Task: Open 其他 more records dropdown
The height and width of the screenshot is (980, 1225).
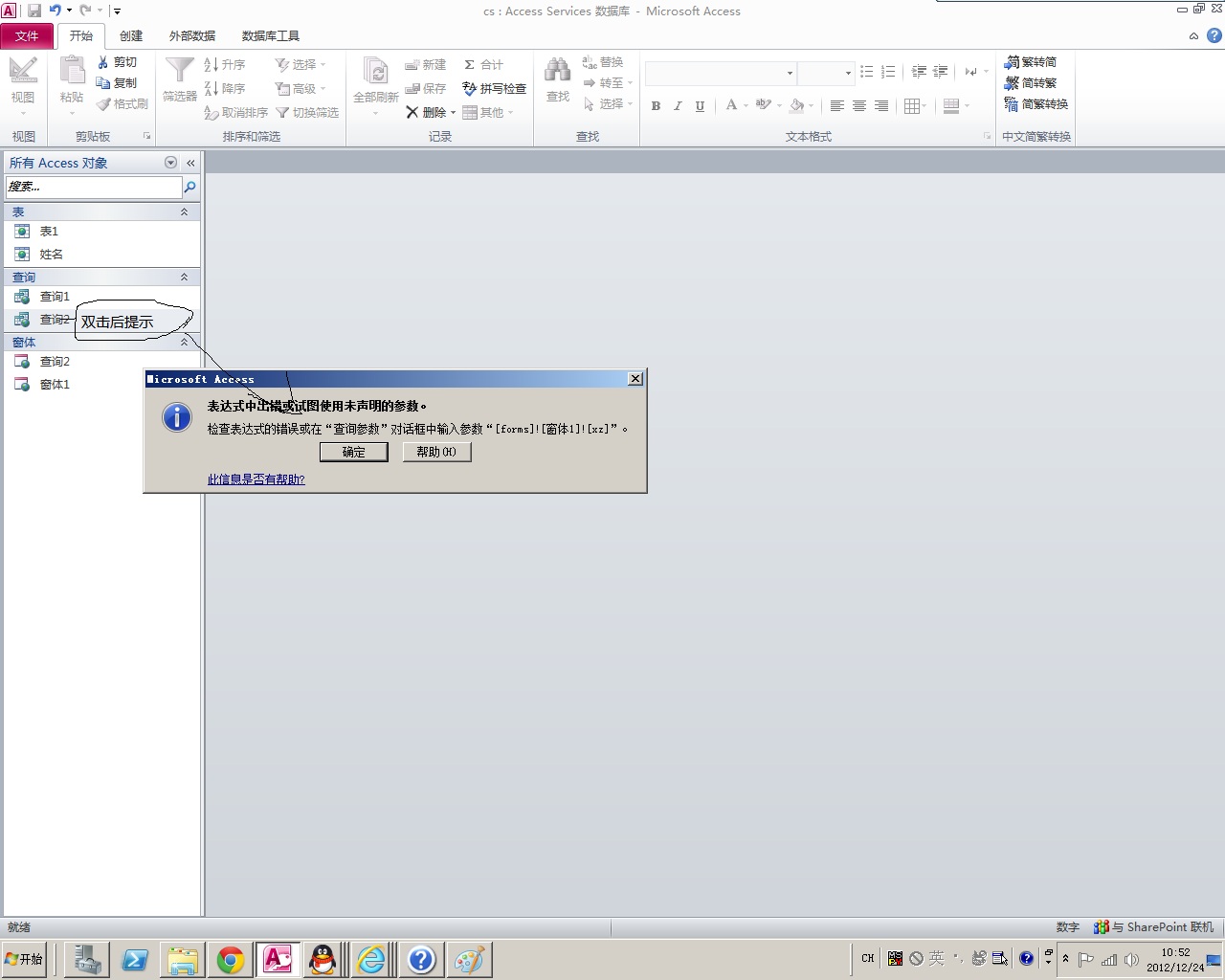Action: [488, 113]
